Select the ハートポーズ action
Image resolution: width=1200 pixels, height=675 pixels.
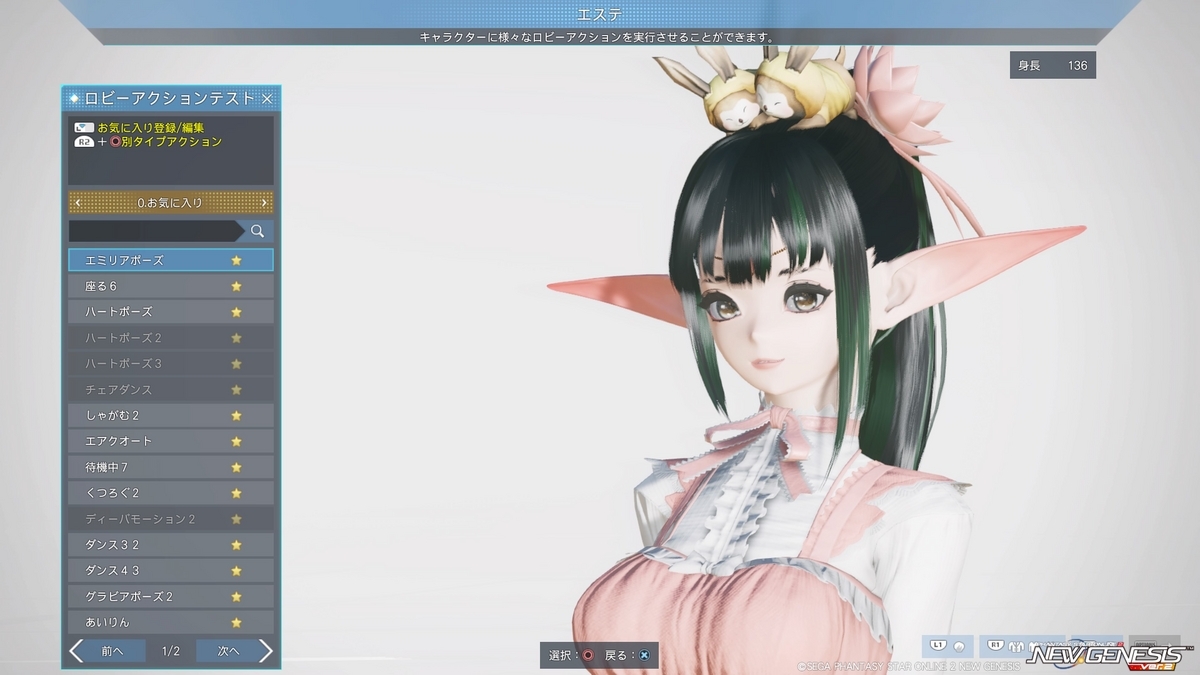click(171, 312)
